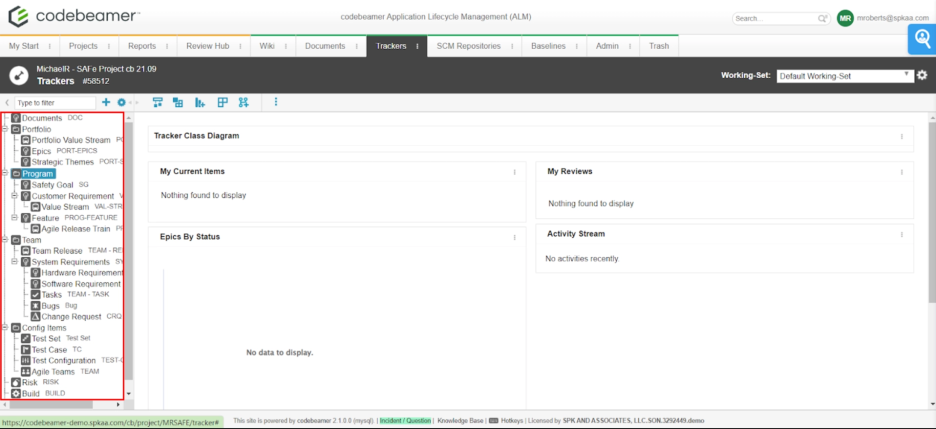
Task: Open Working-Set settings gear icon
Action: (922, 75)
